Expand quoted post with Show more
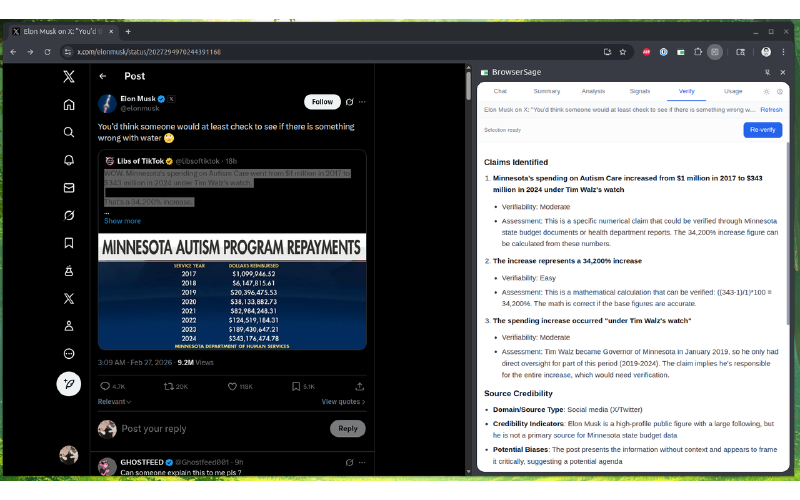Viewport: 800px width, 500px height. tap(122, 221)
